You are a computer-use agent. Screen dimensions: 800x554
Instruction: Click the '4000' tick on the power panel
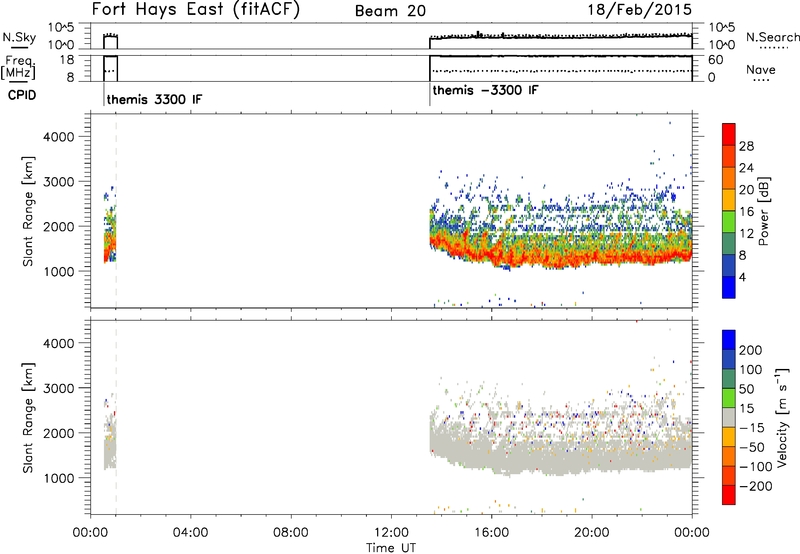coord(58,137)
